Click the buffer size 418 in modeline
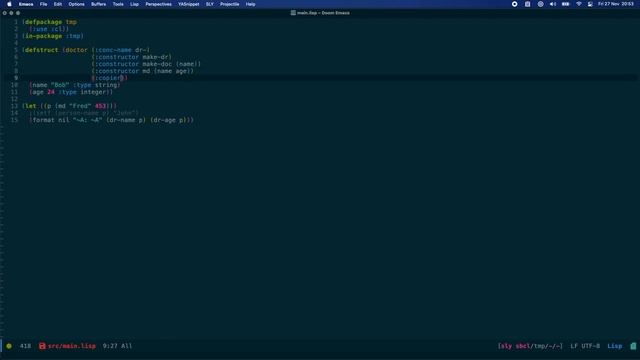 (x=25, y=346)
